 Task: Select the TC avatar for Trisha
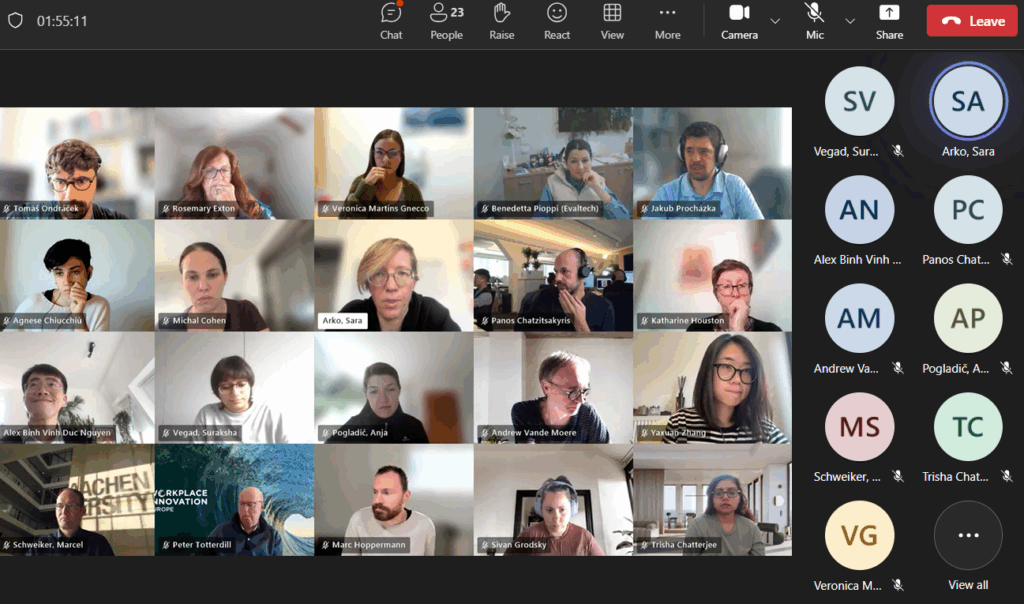pos(967,427)
